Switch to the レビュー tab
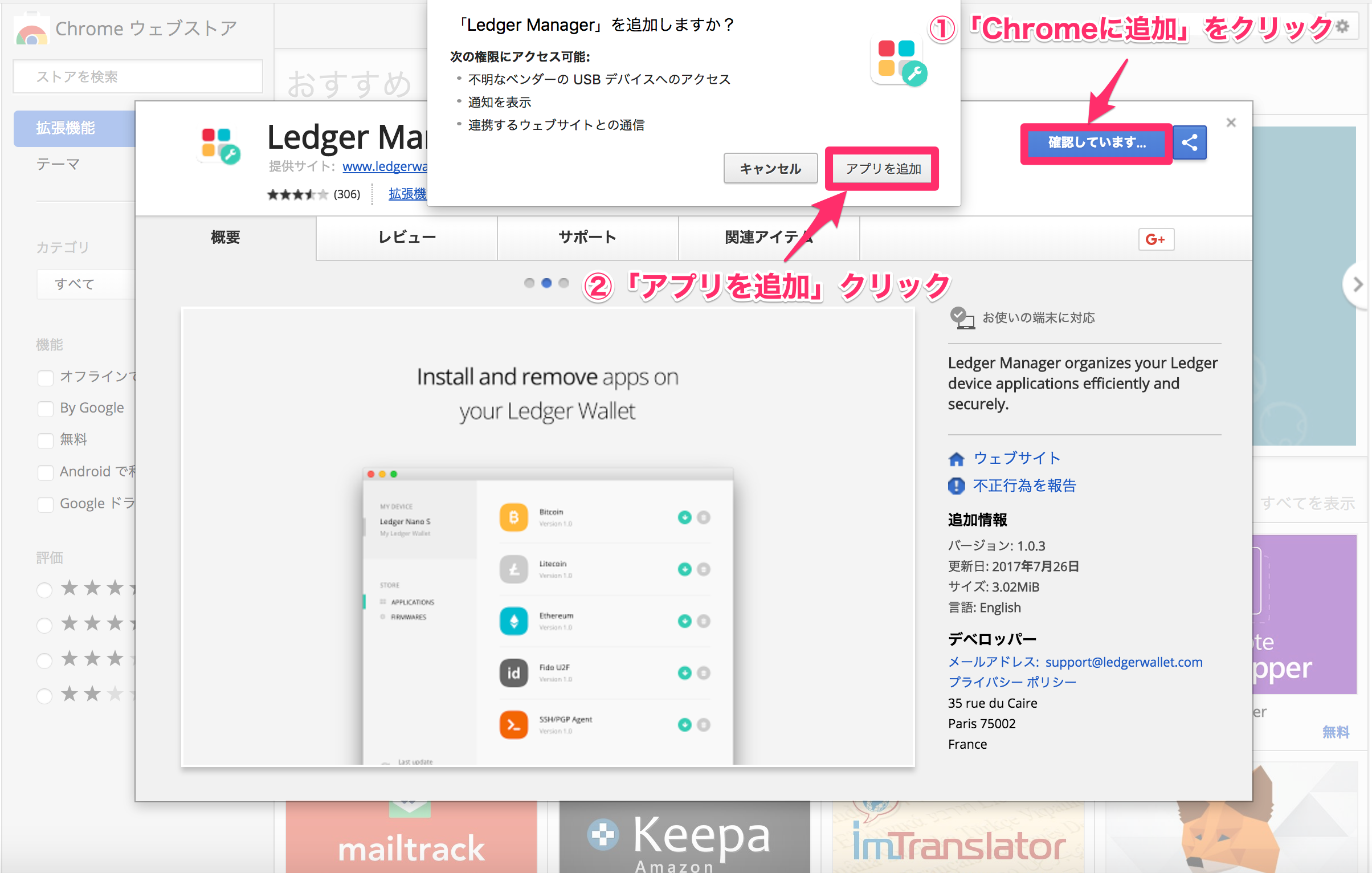 407,238
